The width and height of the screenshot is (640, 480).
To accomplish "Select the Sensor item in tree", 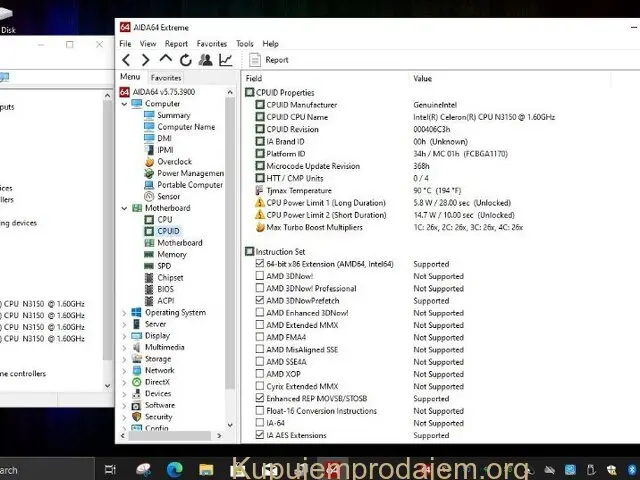I will 168,196.
